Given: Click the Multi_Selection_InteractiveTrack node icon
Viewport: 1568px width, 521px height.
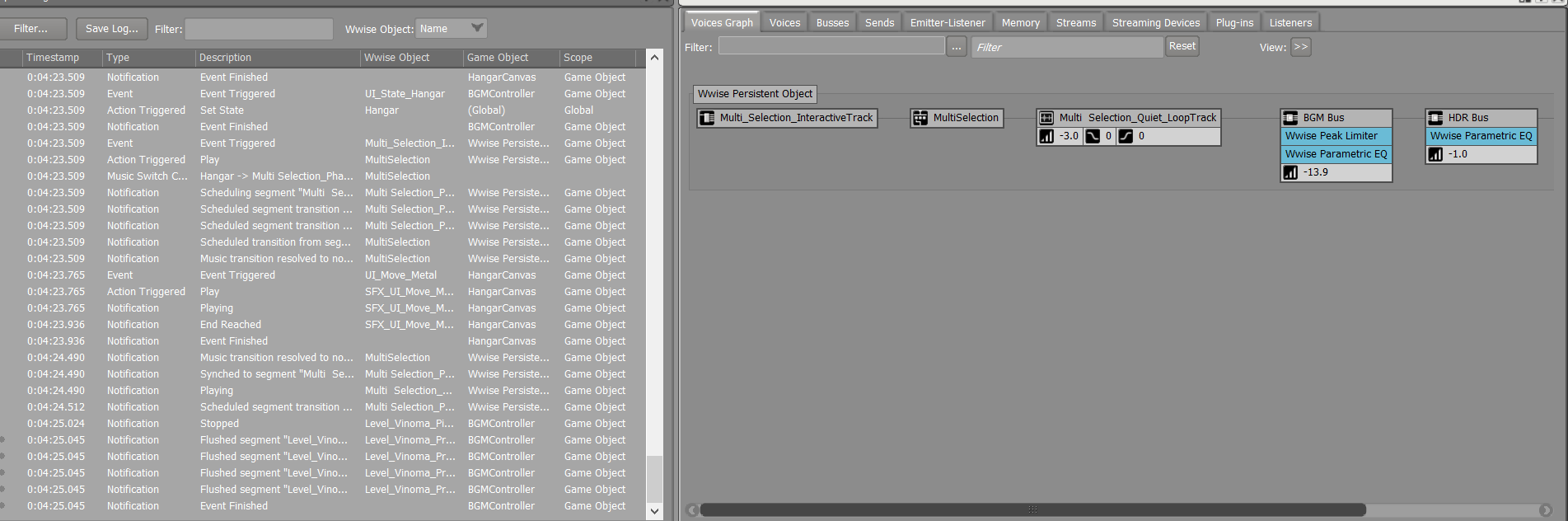Looking at the screenshot, I should point(707,118).
